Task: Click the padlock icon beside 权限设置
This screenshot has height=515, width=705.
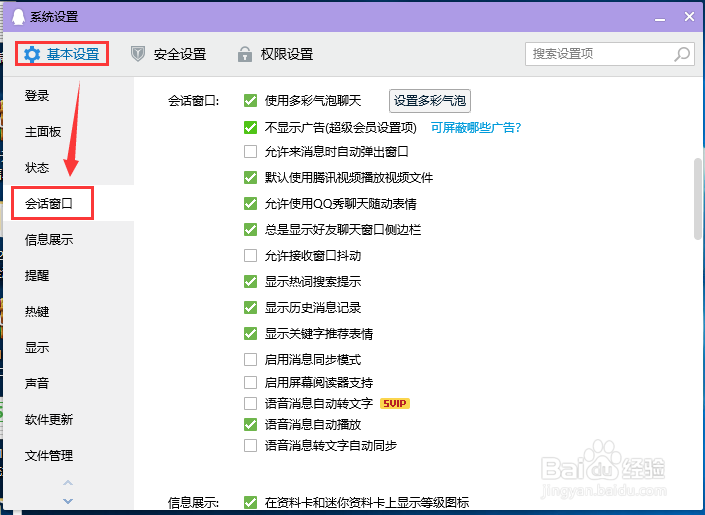Action: click(x=245, y=54)
